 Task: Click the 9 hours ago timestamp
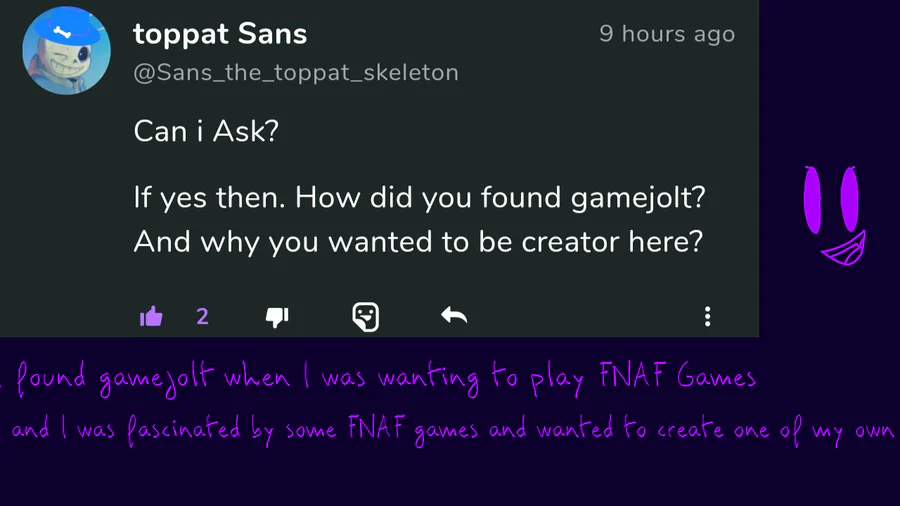click(x=667, y=34)
